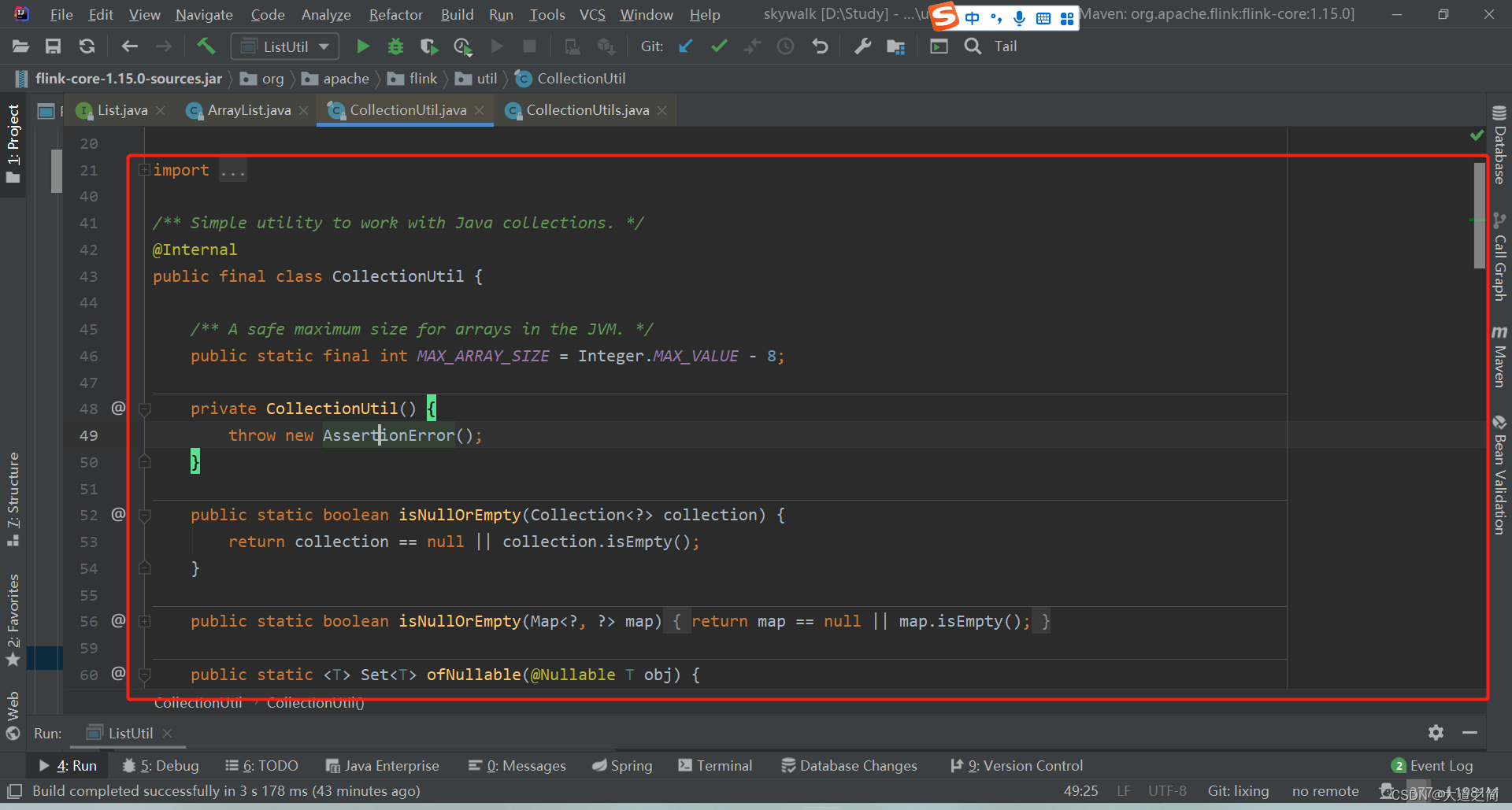The height and width of the screenshot is (810, 1512).
Task: Click the Search Everywhere magnifier icon
Action: 973,46
